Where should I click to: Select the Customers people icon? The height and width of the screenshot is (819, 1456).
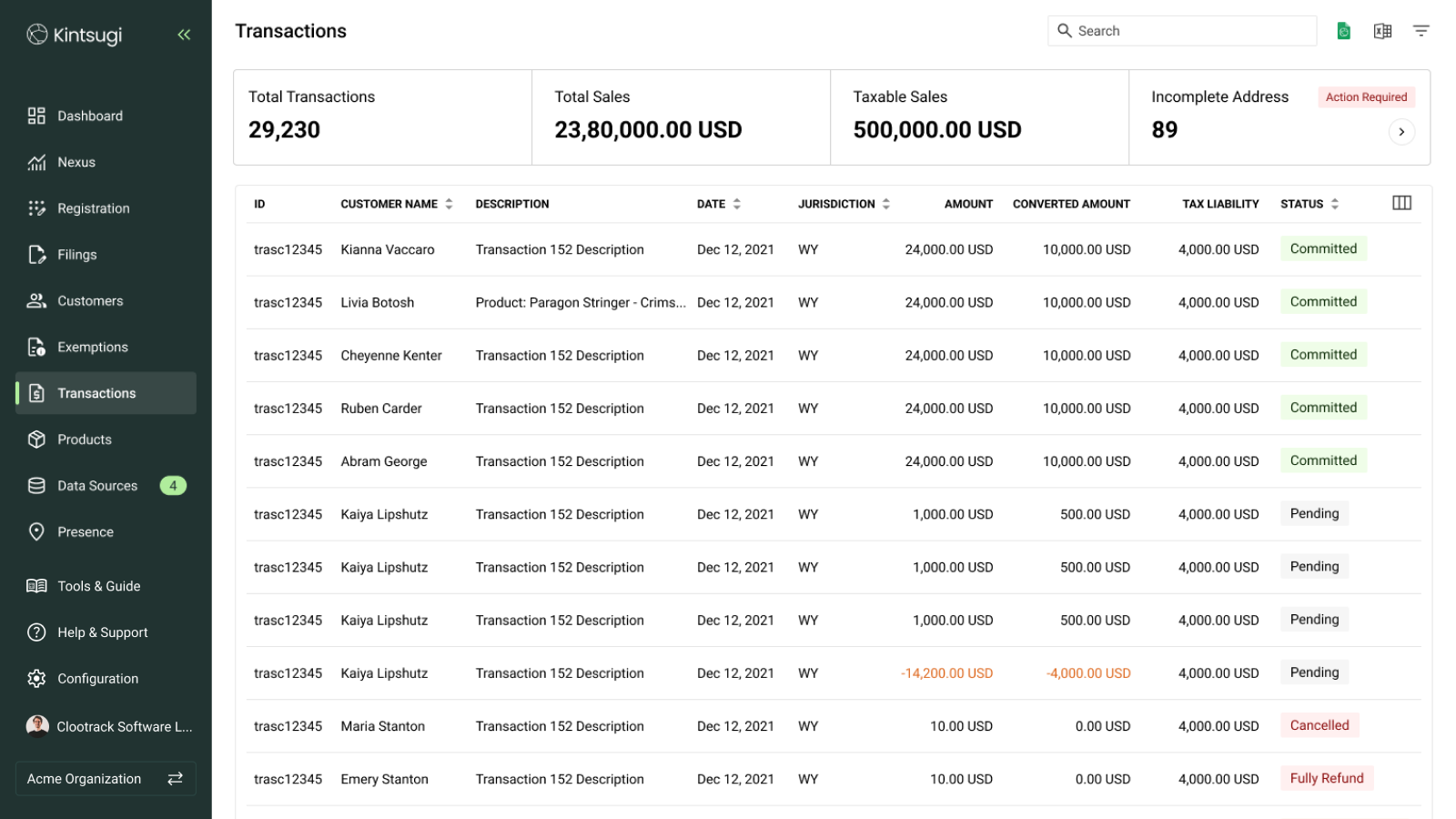point(36,300)
